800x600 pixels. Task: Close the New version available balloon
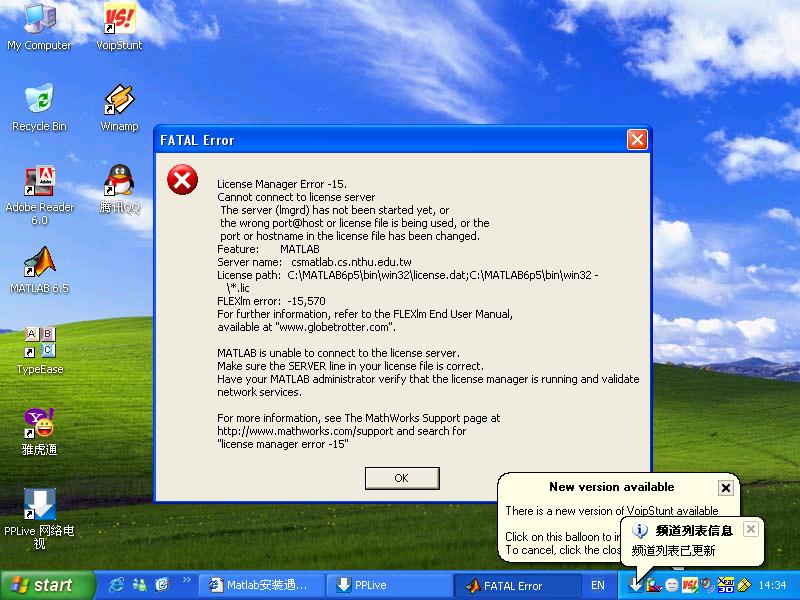[726, 488]
